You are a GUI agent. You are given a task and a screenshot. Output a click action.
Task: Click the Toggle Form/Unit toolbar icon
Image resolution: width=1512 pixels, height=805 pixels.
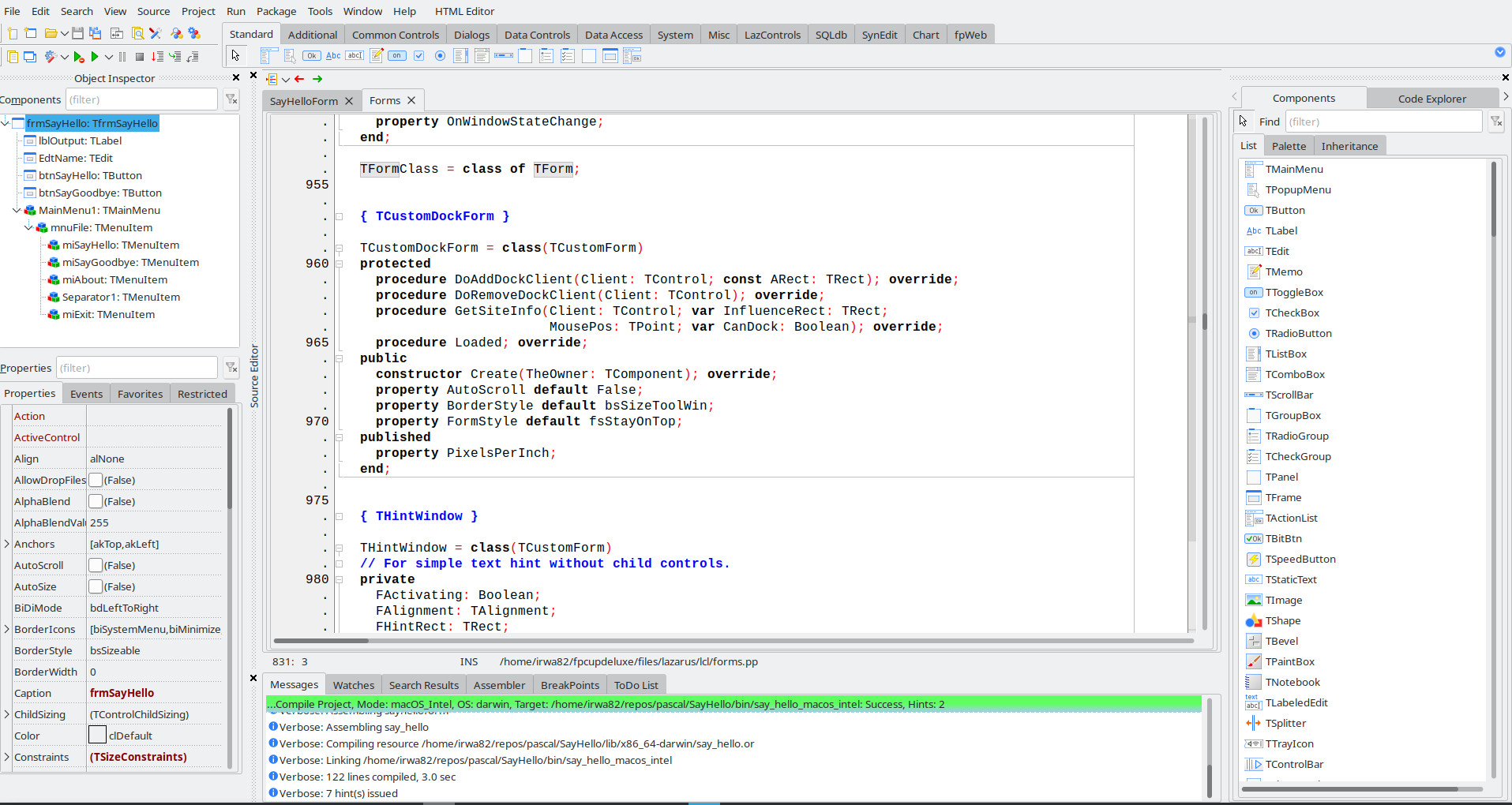point(116,33)
